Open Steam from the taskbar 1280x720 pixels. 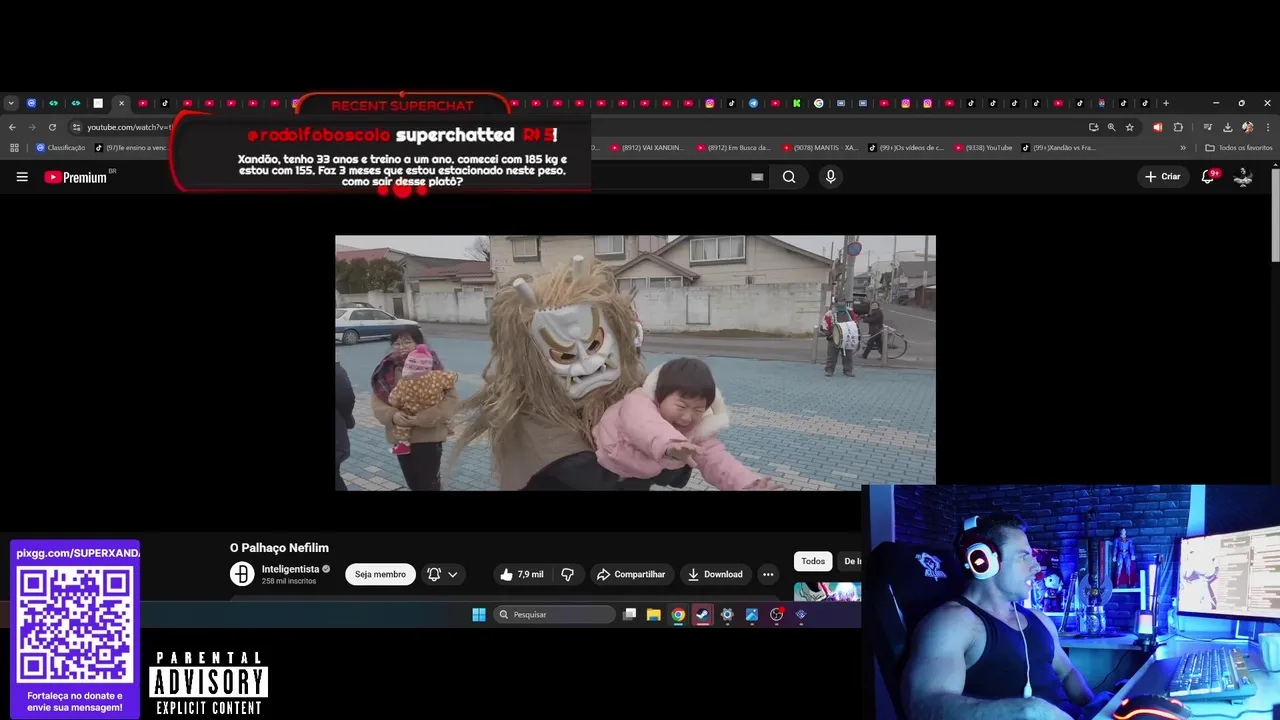[x=703, y=615]
